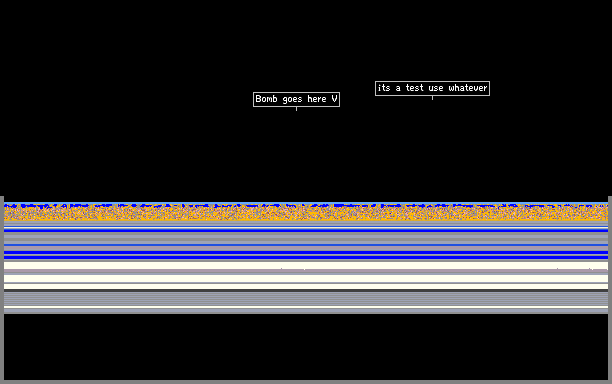Click the gray floor wall at the bottom
This screenshot has width=612, height=384.
pos(306,382)
